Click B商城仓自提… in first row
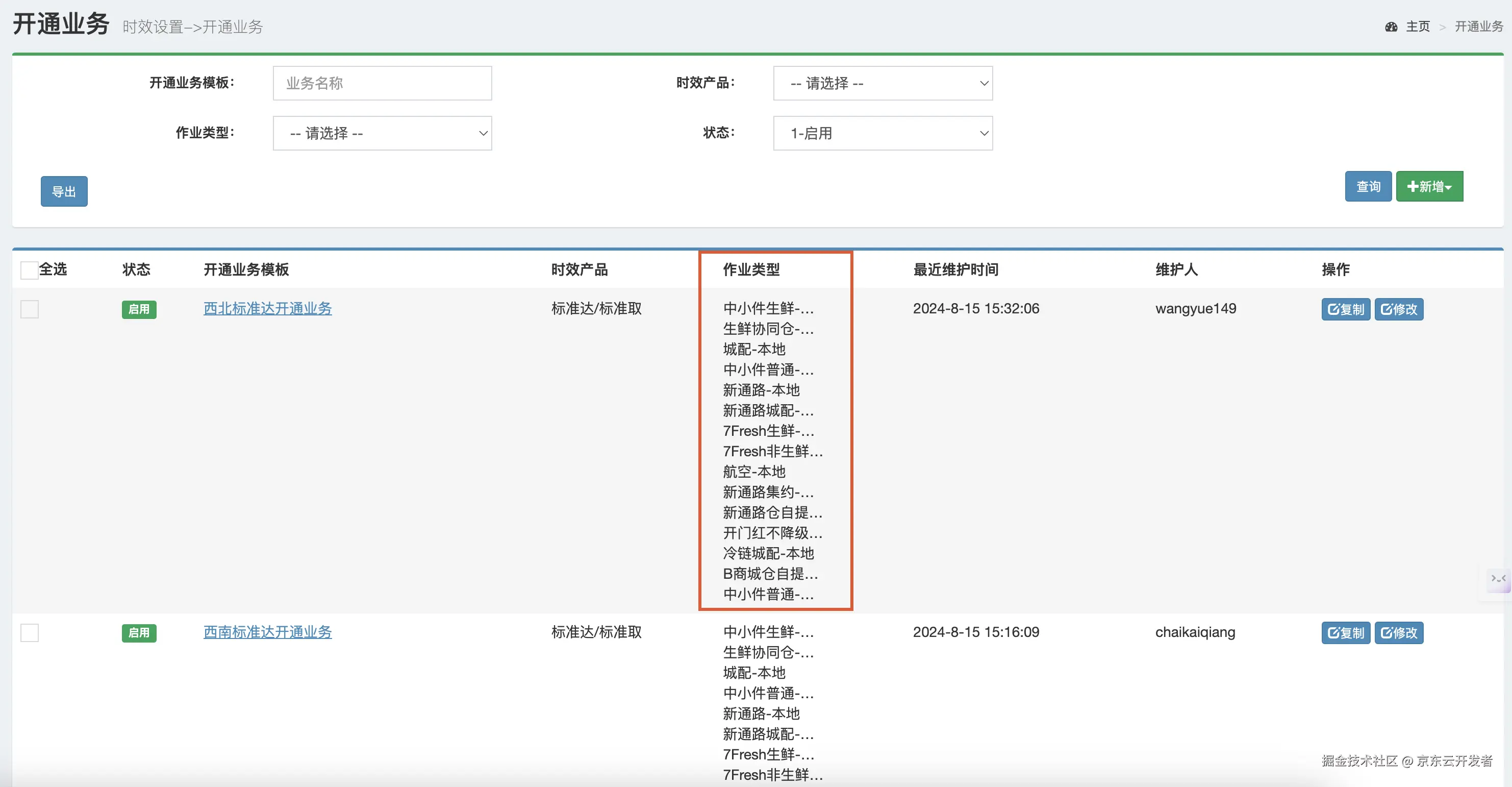1512x787 pixels. click(x=770, y=574)
